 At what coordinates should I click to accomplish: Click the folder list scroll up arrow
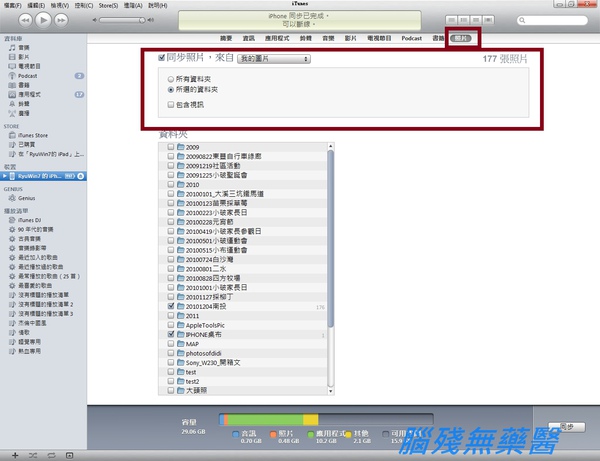[x=331, y=146]
